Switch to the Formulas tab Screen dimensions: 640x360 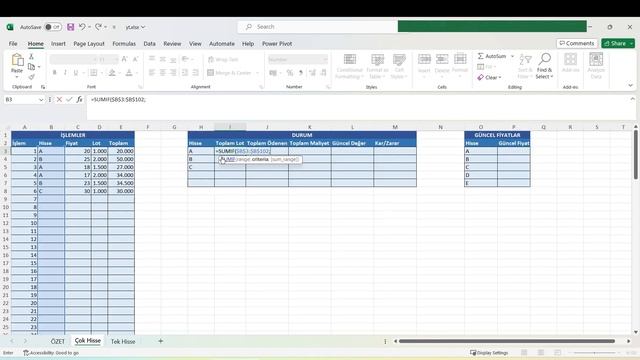pos(124,44)
